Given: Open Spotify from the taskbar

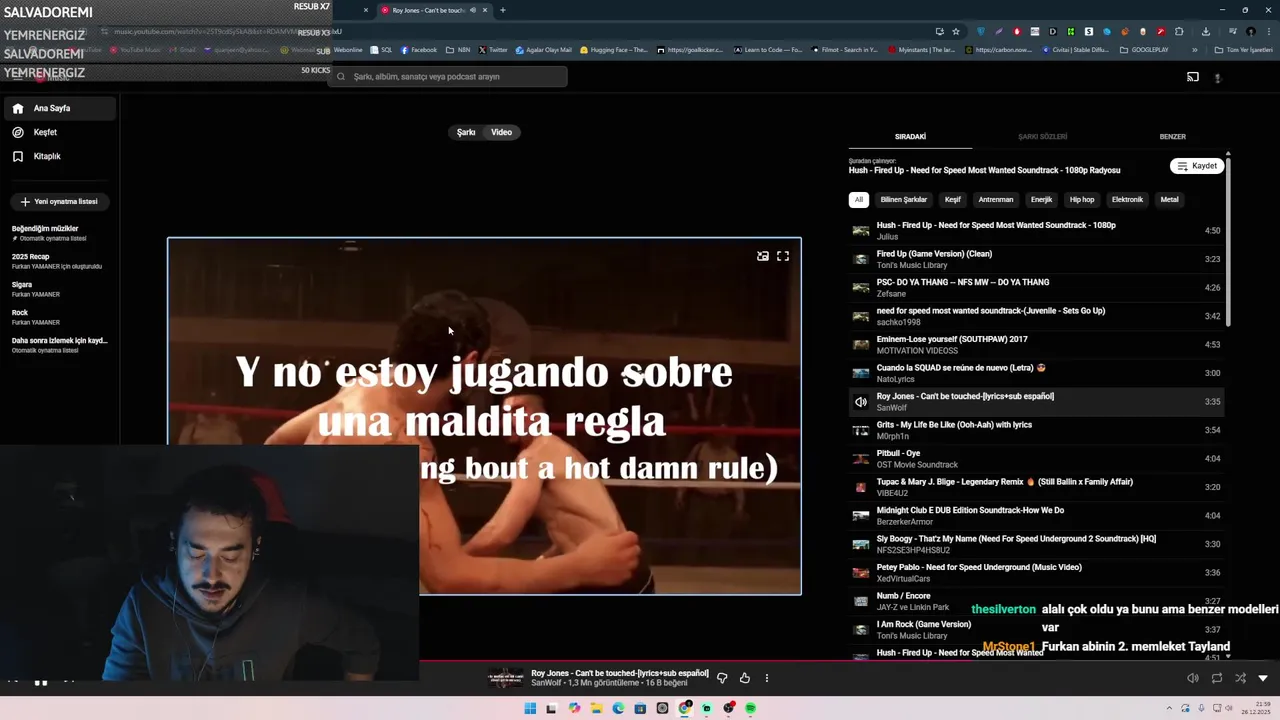Looking at the screenshot, I should (x=750, y=708).
